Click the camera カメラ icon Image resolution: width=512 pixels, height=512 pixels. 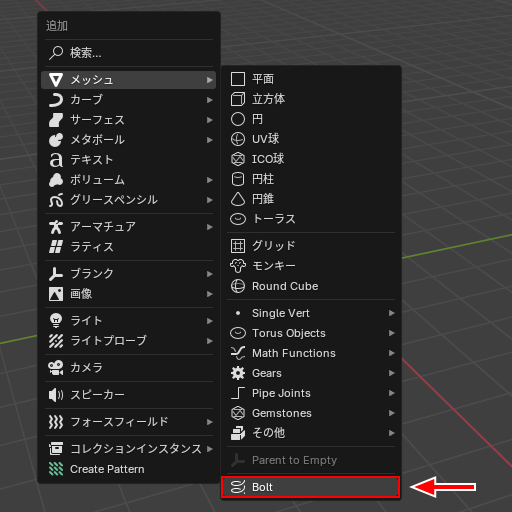(56, 367)
